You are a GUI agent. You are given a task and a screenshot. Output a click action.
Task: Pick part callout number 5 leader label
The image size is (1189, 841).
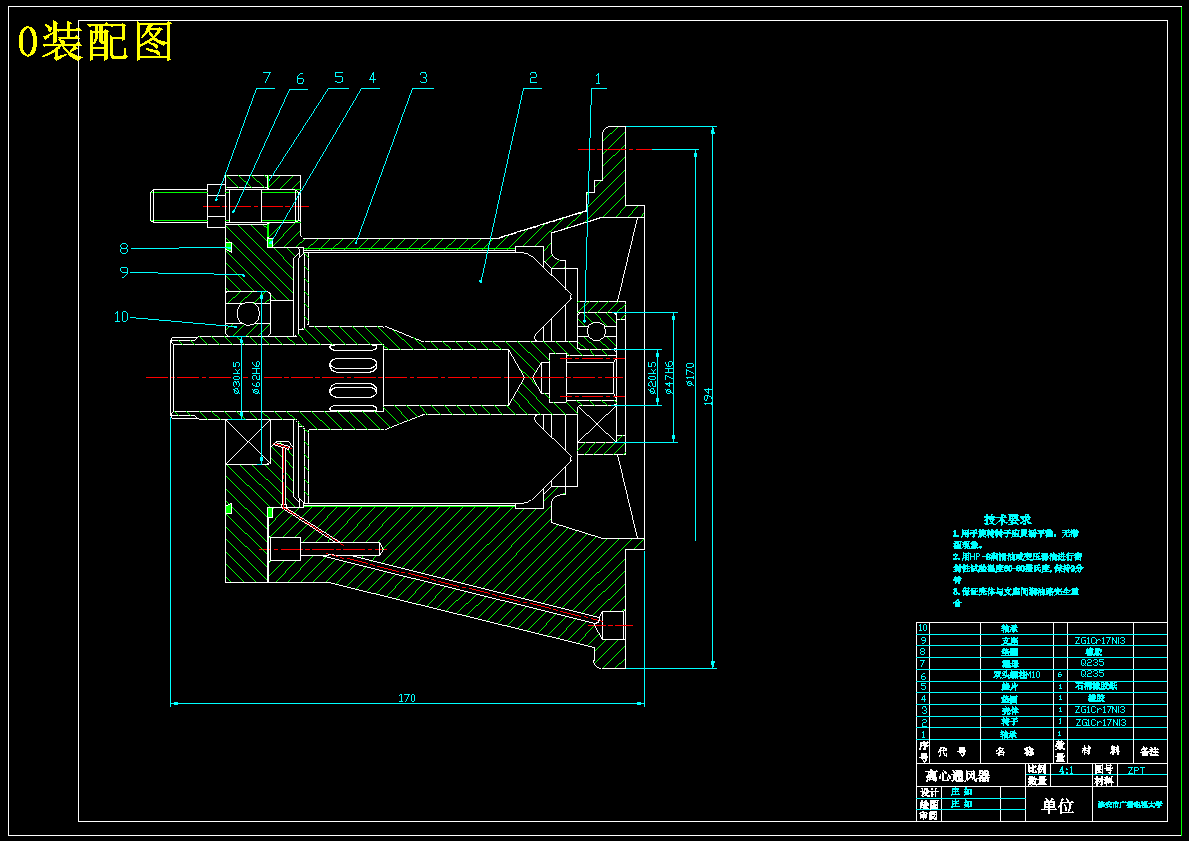pos(339,77)
